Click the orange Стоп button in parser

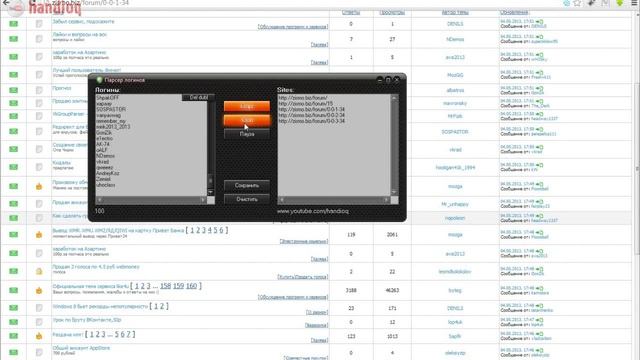coord(247,120)
